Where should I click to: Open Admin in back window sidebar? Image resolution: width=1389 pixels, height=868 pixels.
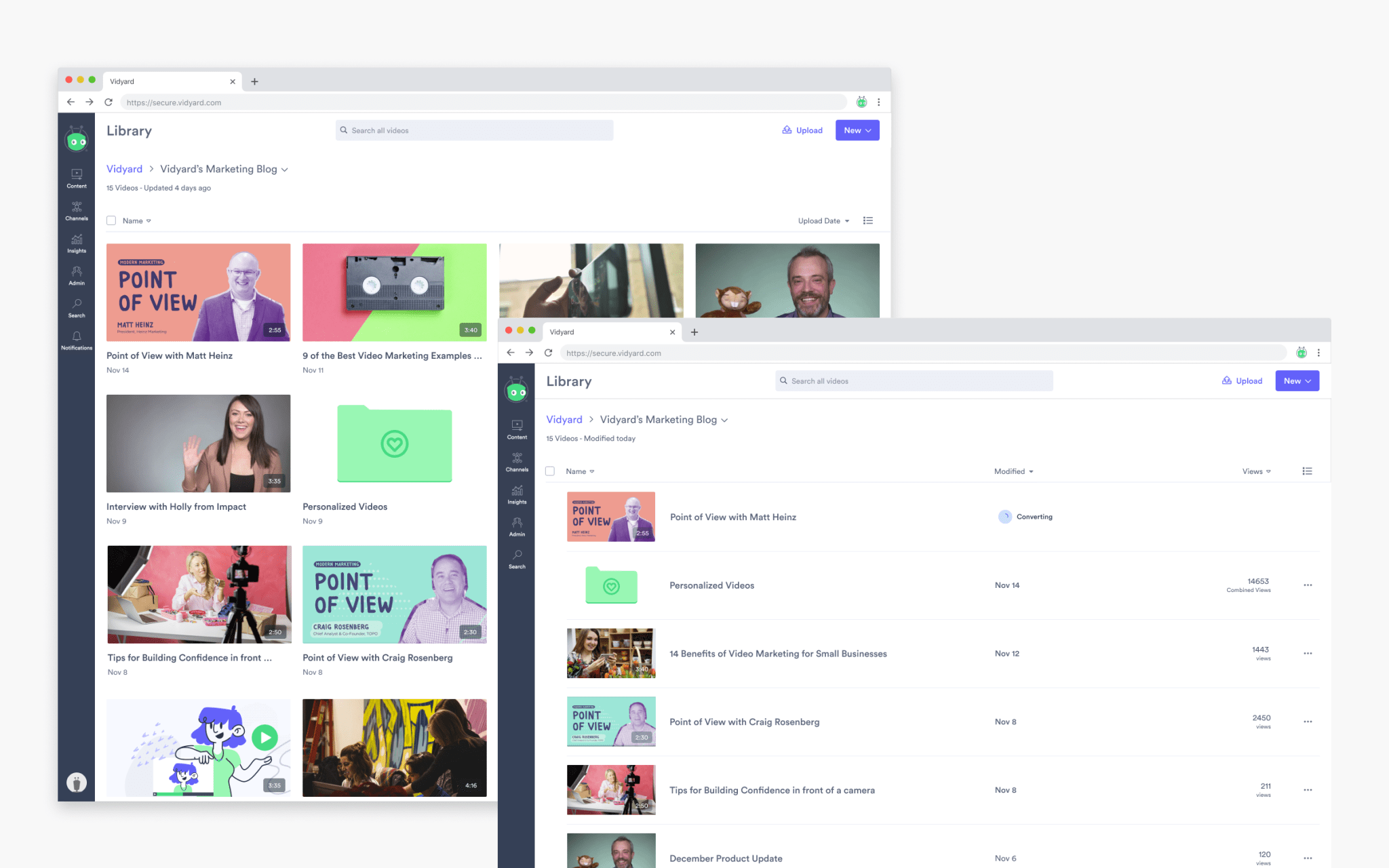[77, 276]
